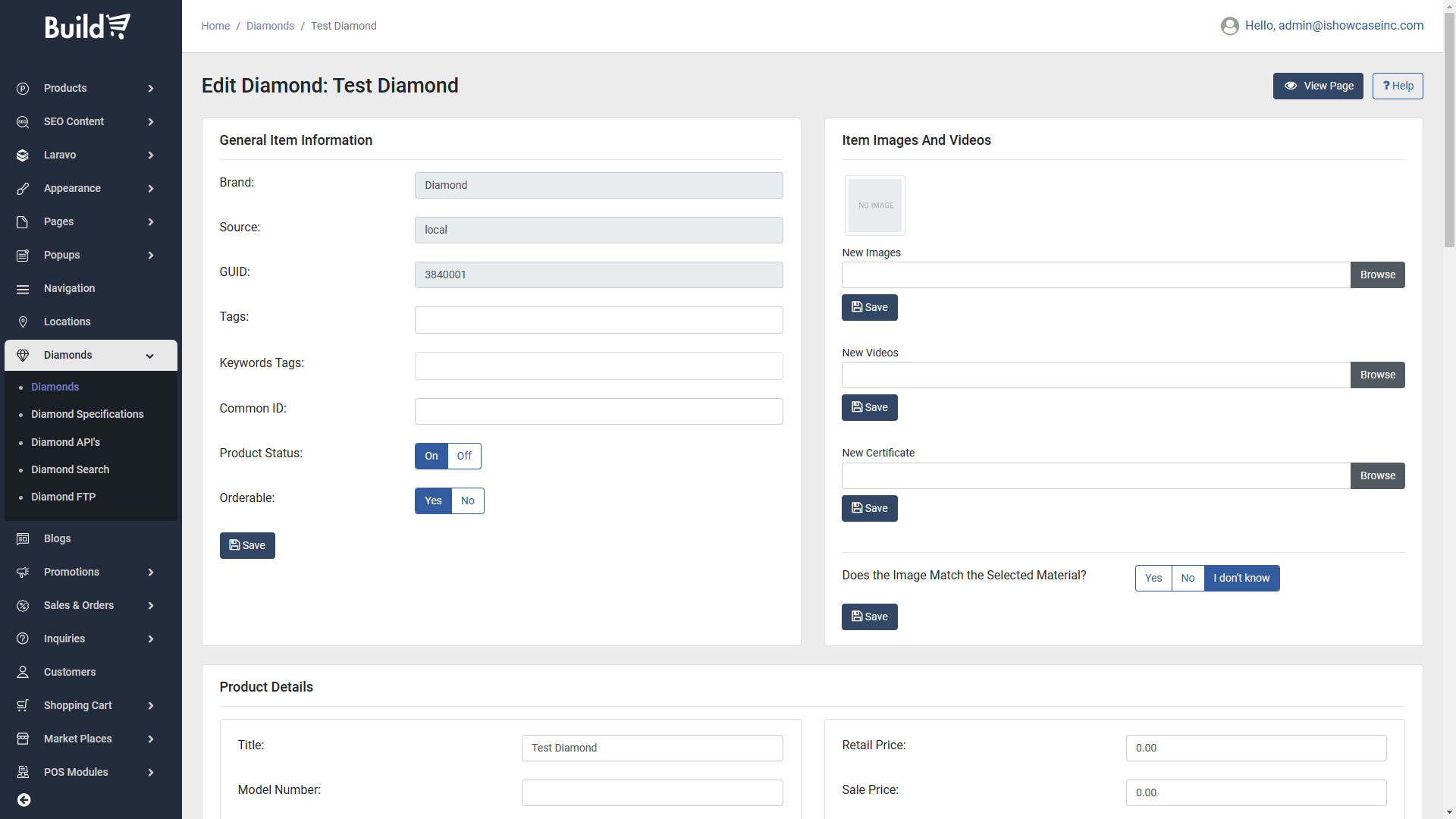Image resolution: width=1456 pixels, height=819 pixels.
Task: Set Orderable to No
Action: [467, 500]
